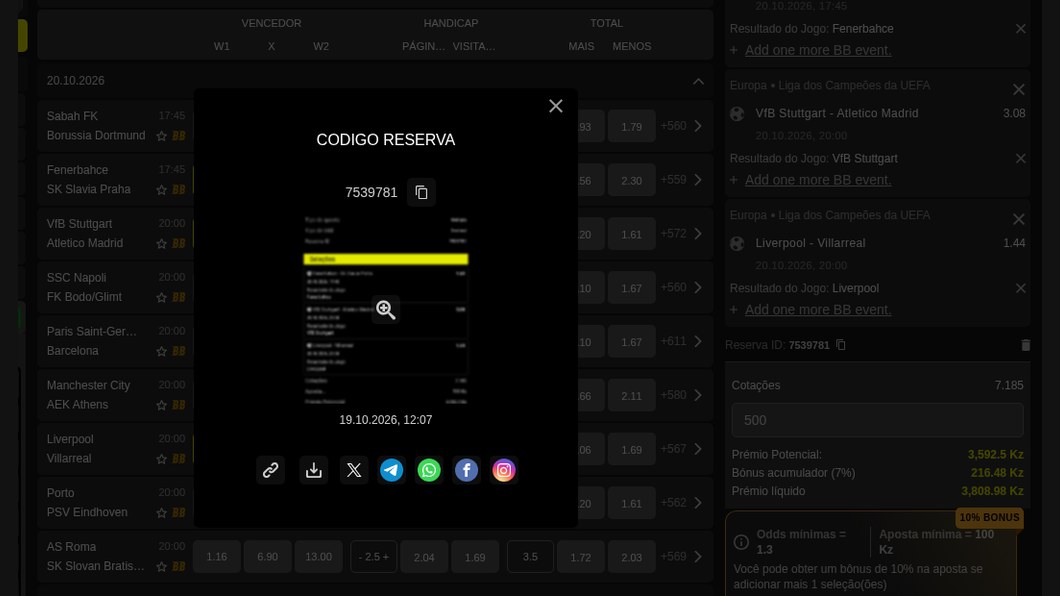Expand +569 markets for AS Roma match
Screen dimensions: 1060x596
(x=682, y=557)
